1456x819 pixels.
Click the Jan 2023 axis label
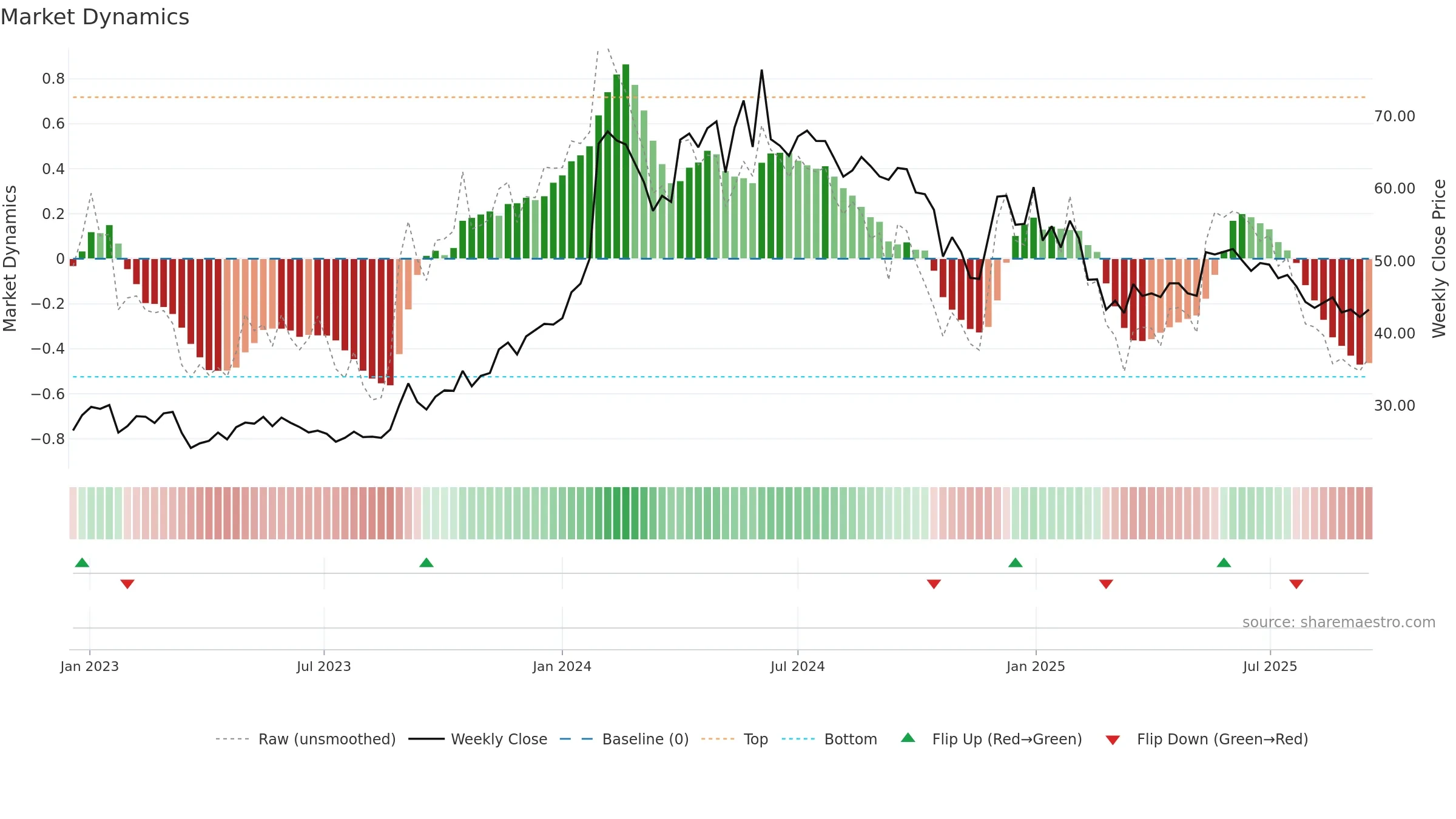[x=89, y=666]
